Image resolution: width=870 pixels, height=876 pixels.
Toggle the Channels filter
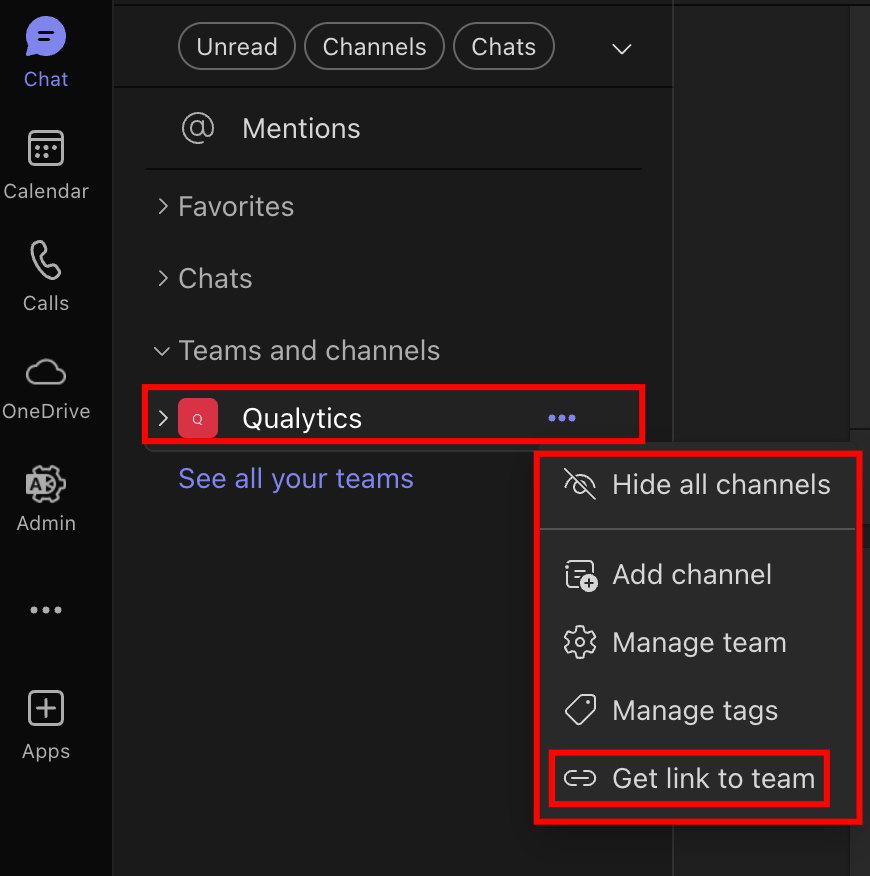coord(374,46)
